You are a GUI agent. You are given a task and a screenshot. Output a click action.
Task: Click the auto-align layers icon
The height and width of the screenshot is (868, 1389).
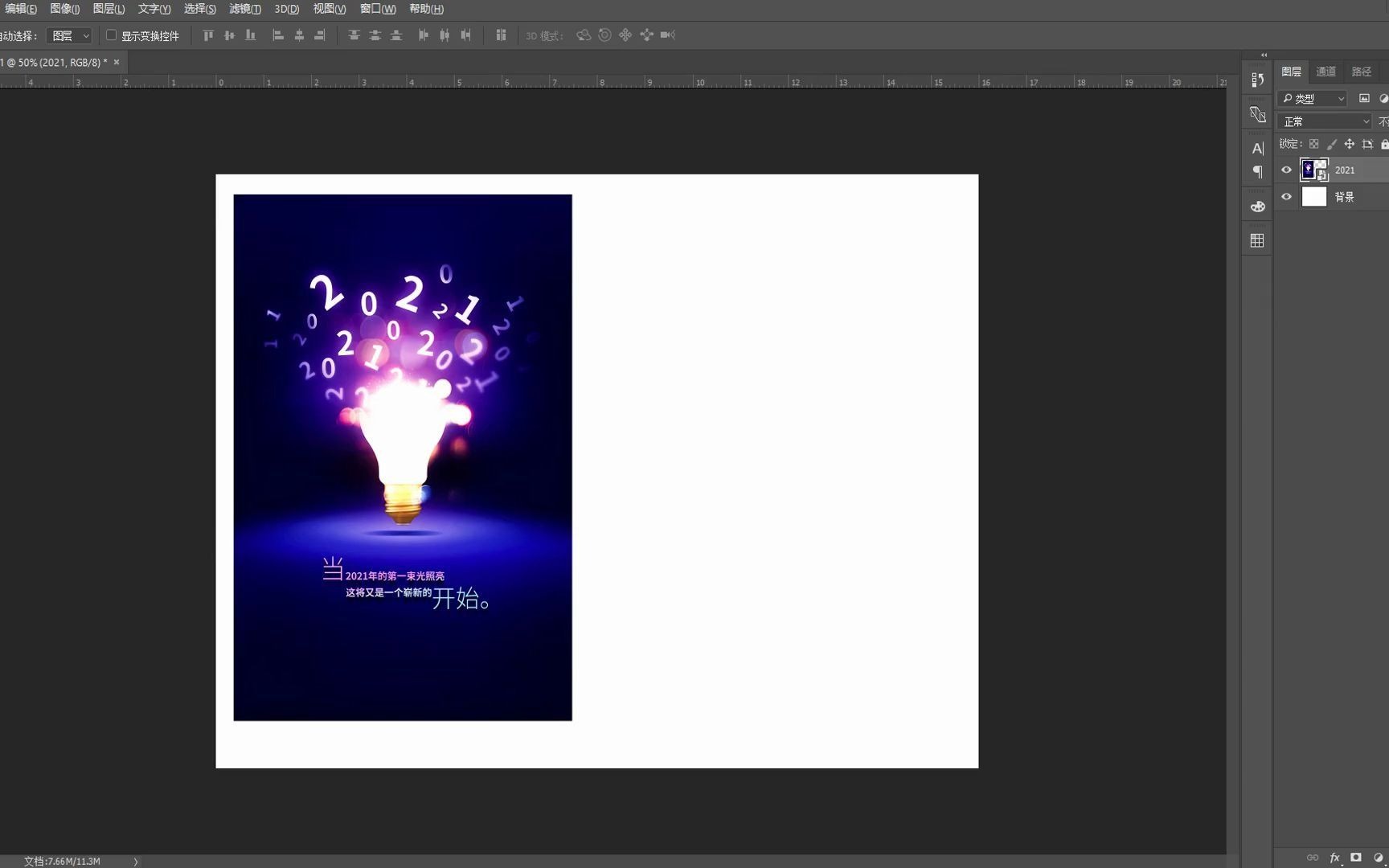tap(501, 35)
